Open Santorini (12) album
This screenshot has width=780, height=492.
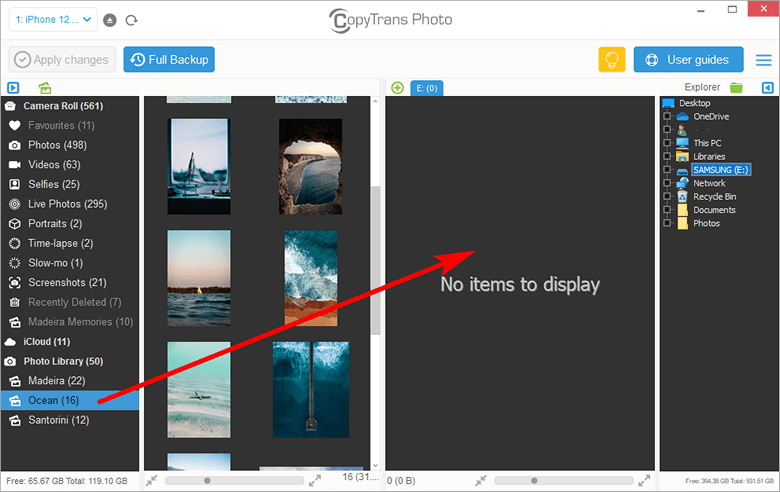70,420
